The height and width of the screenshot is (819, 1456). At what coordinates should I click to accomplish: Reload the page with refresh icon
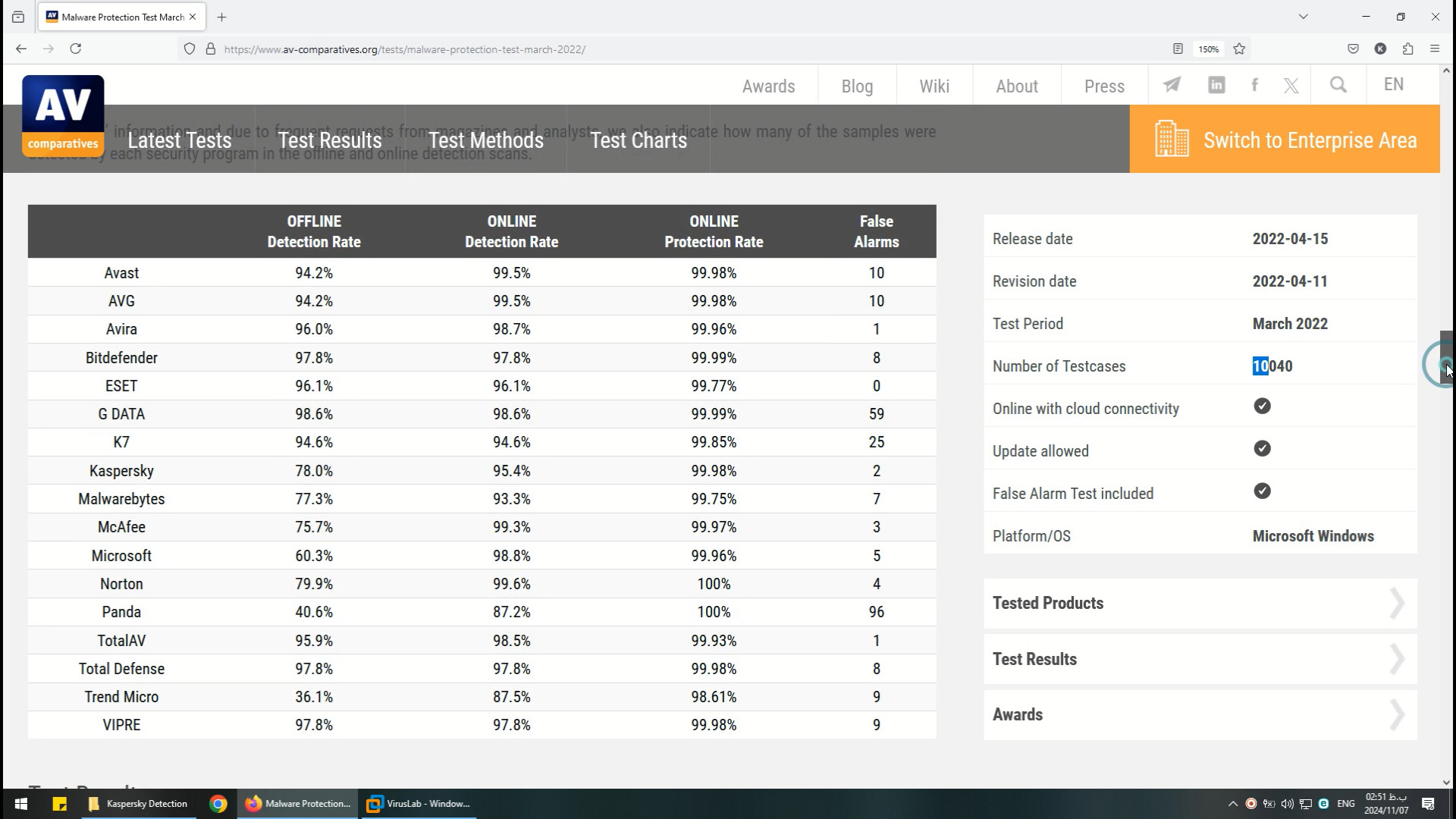(x=76, y=49)
